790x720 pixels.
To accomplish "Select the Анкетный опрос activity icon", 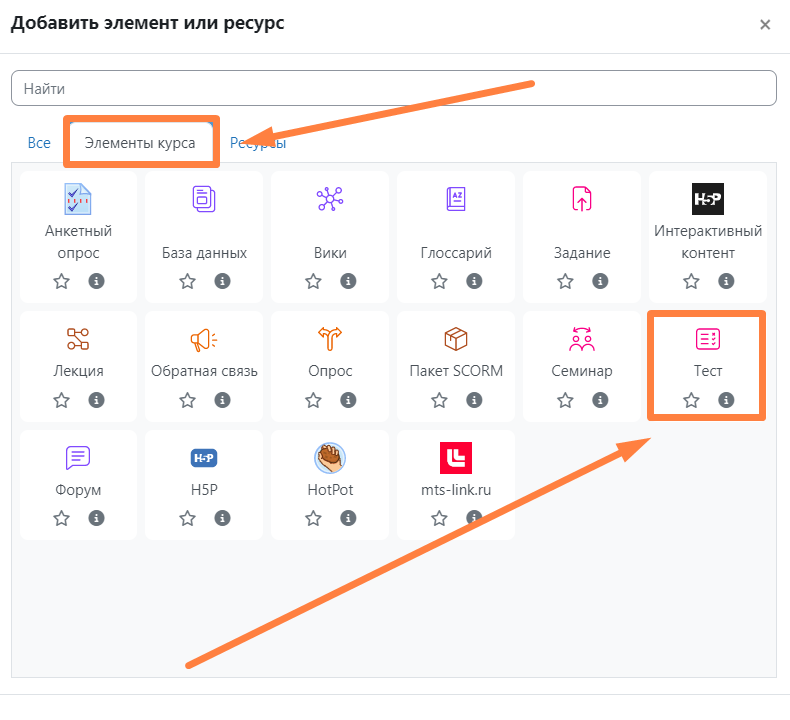I will point(78,199).
